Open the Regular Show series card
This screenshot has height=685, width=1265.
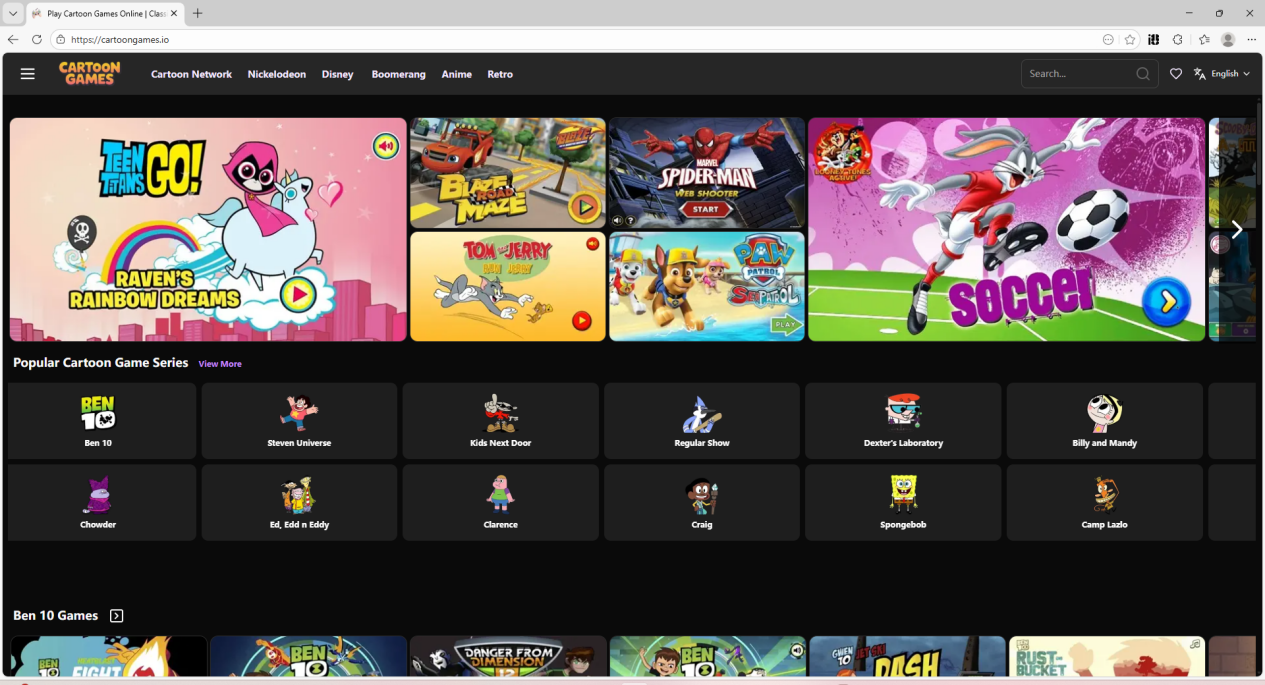pyautogui.click(x=702, y=421)
